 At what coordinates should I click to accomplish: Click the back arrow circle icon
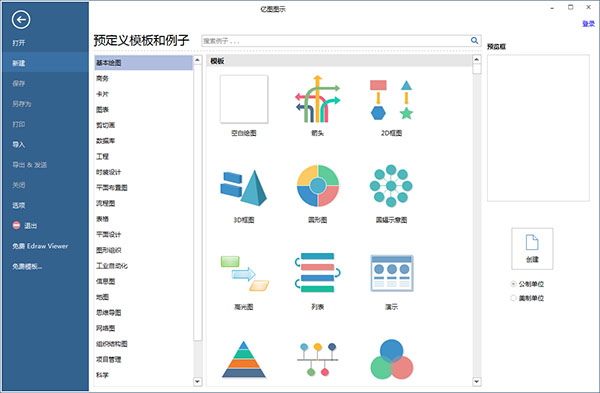point(21,20)
